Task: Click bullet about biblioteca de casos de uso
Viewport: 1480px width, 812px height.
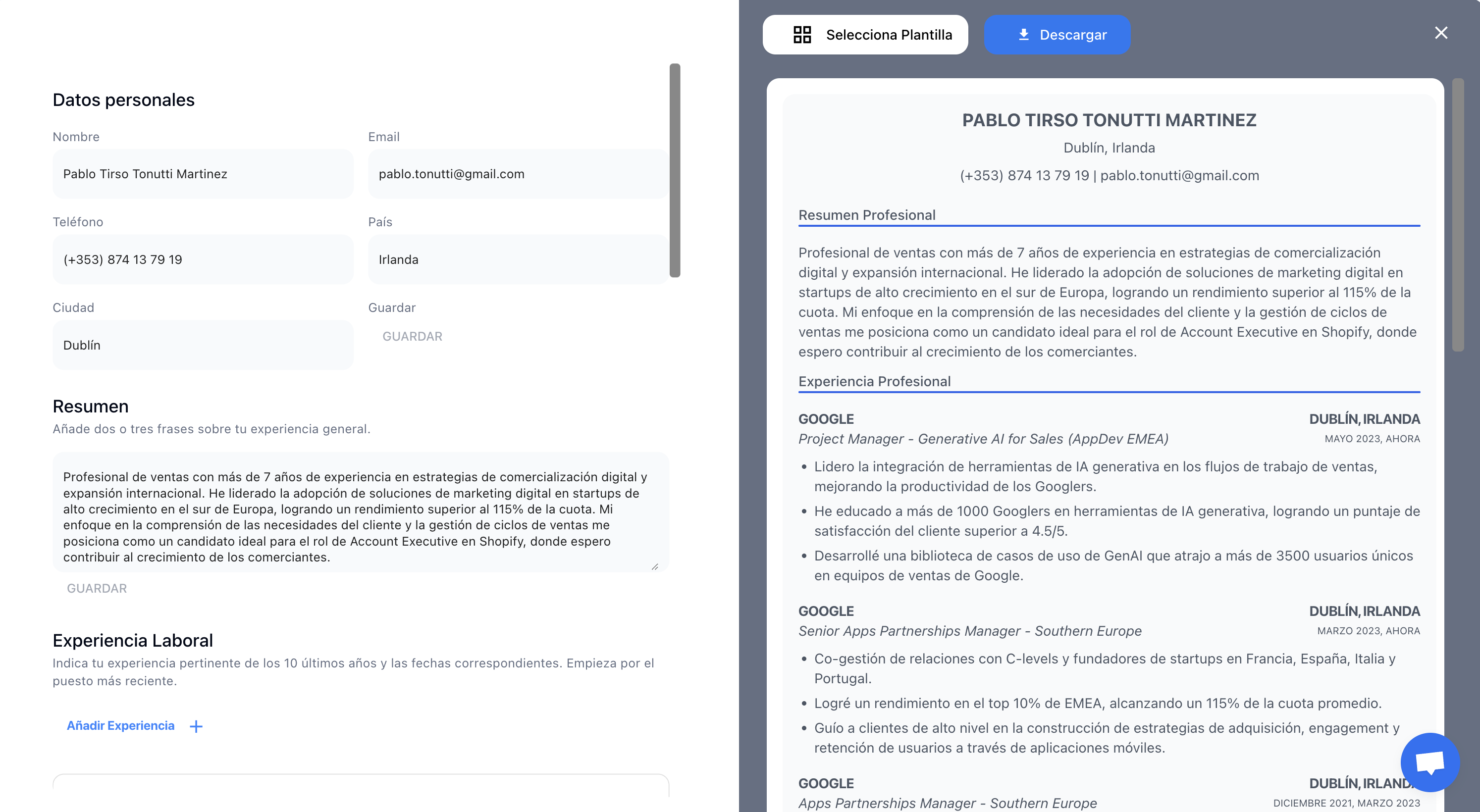Action: [x=1113, y=565]
